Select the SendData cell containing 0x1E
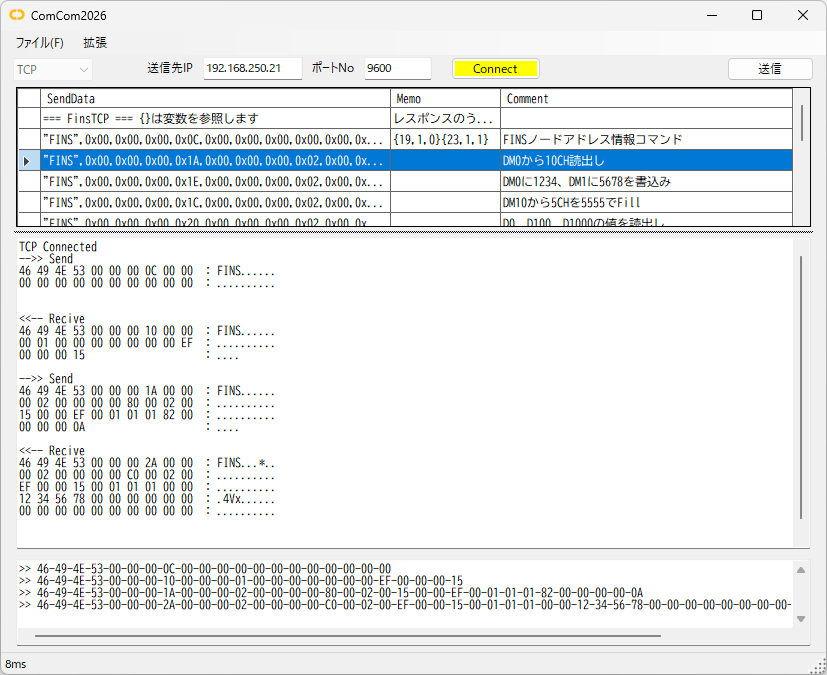827x675 pixels. click(x=215, y=182)
